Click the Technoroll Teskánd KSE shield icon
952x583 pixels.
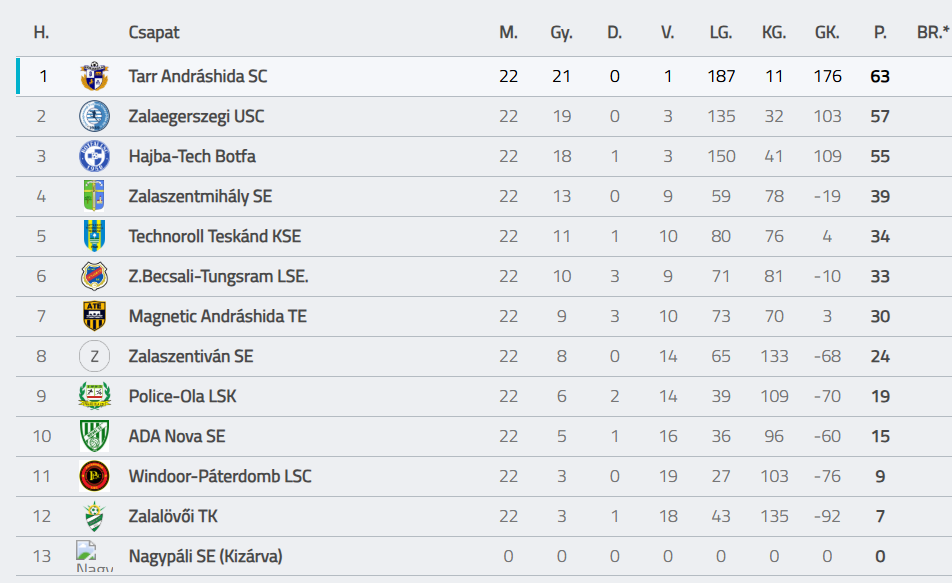[94, 236]
